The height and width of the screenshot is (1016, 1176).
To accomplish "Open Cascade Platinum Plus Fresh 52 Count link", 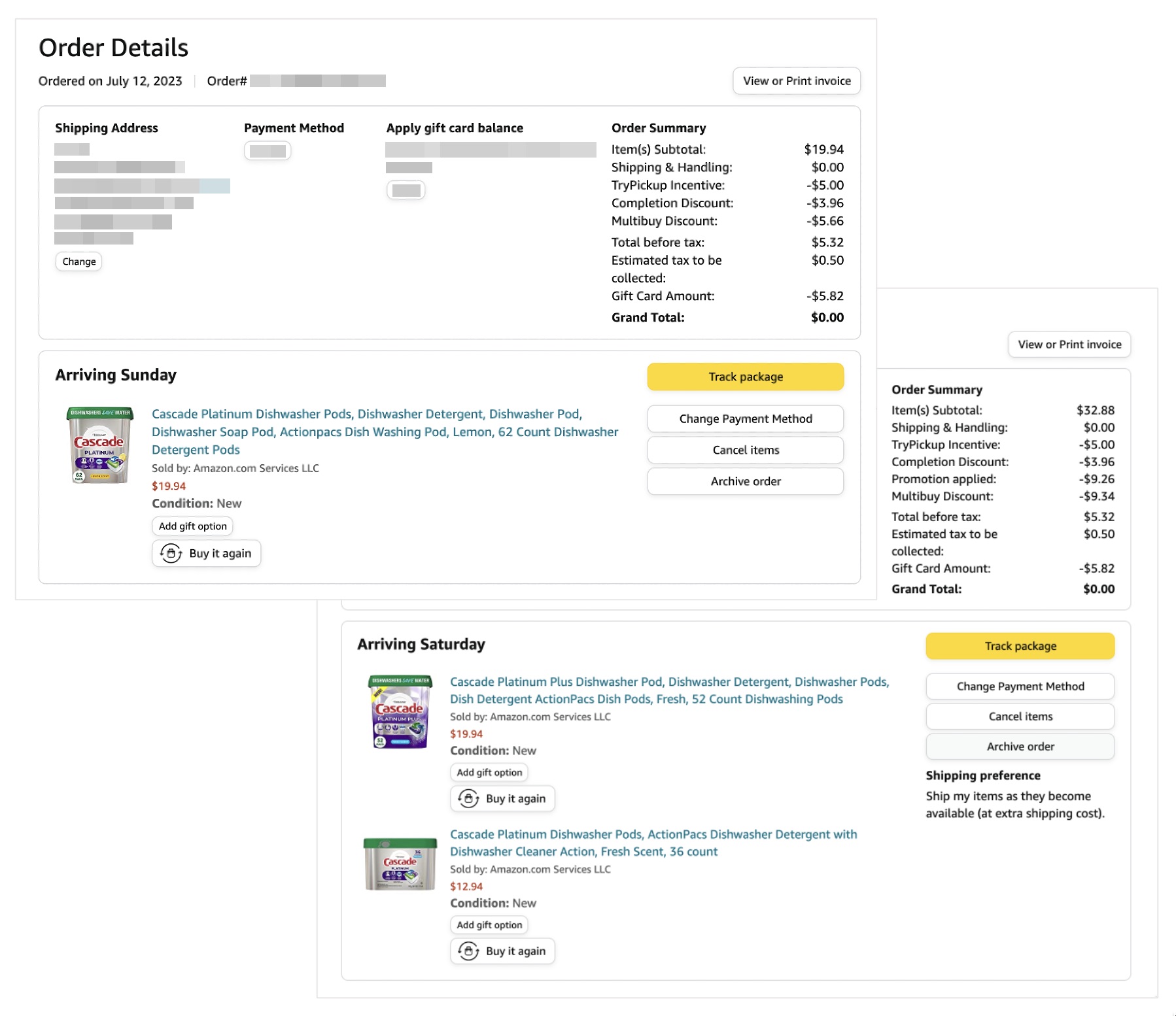I will pyautogui.click(x=668, y=690).
